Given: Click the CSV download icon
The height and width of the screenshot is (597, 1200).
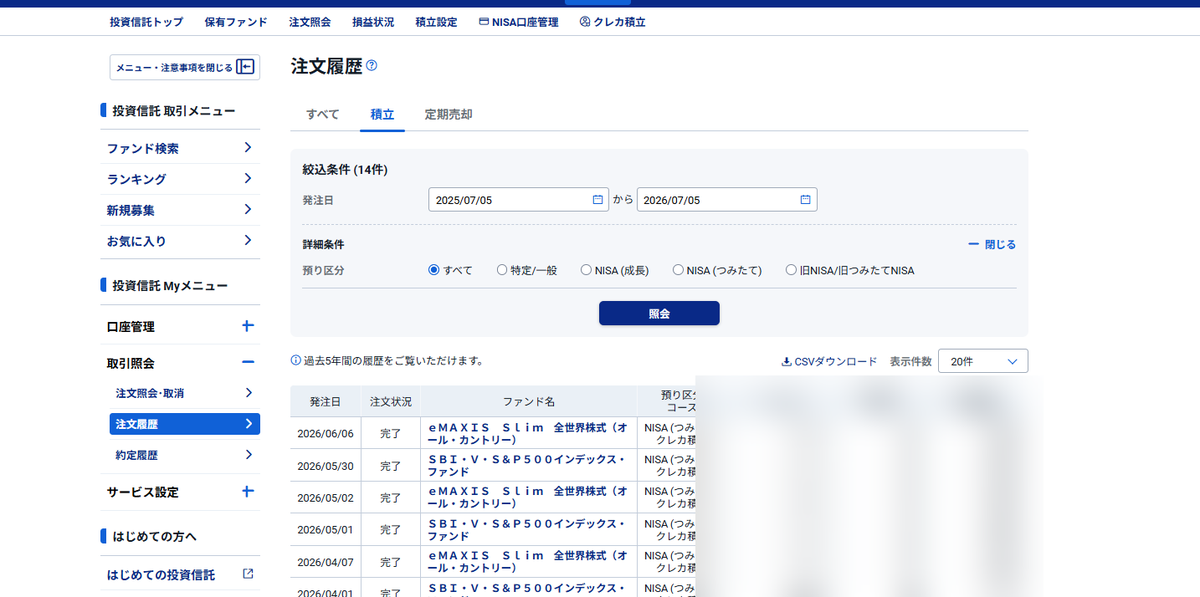Looking at the screenshot, I should [786, 361].
